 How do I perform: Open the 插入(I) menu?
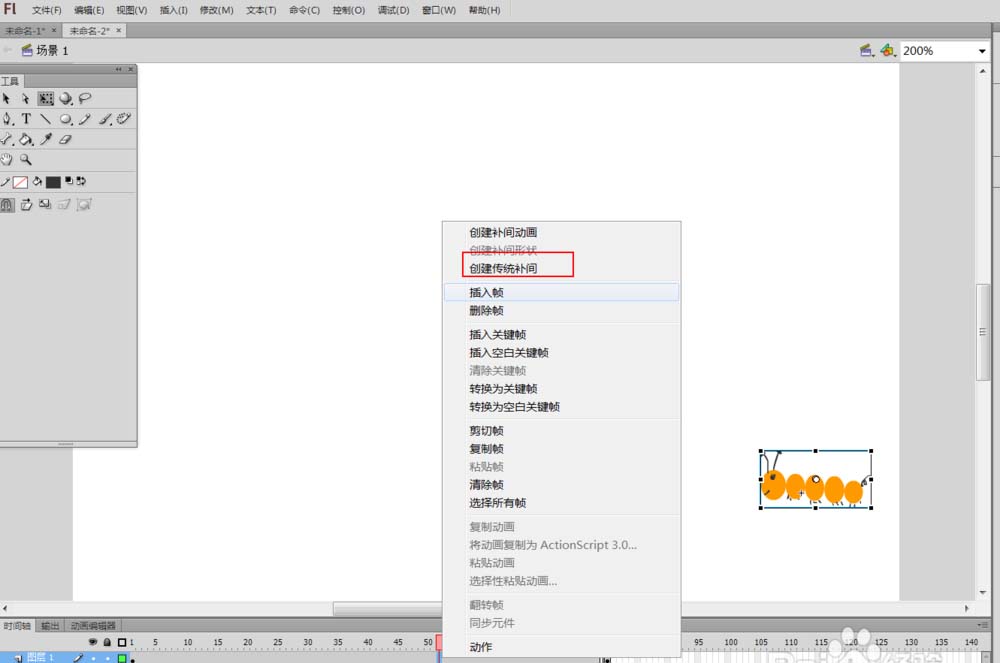coord(173,10)
